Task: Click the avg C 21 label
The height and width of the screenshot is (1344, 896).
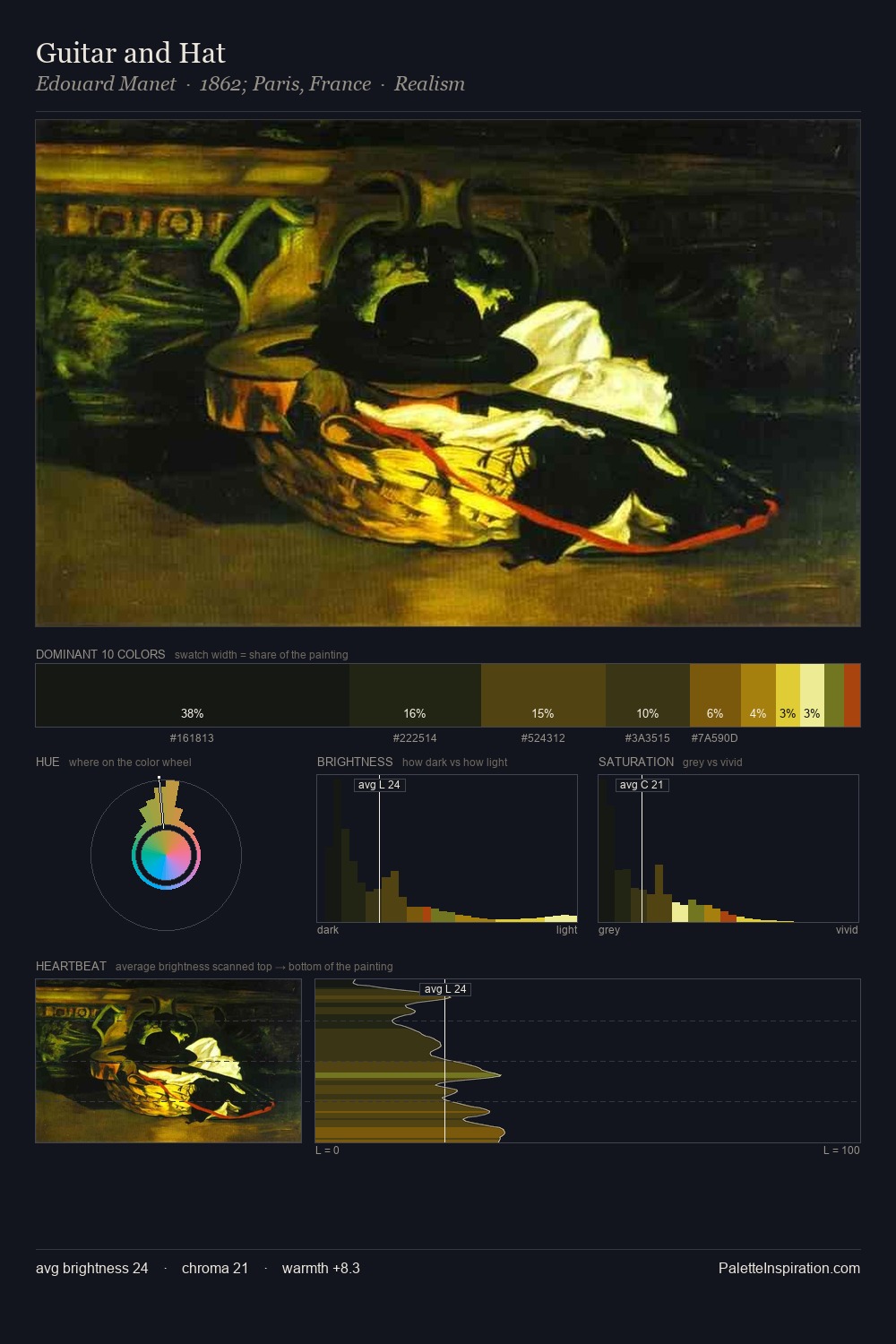Action: click(642, 785)
